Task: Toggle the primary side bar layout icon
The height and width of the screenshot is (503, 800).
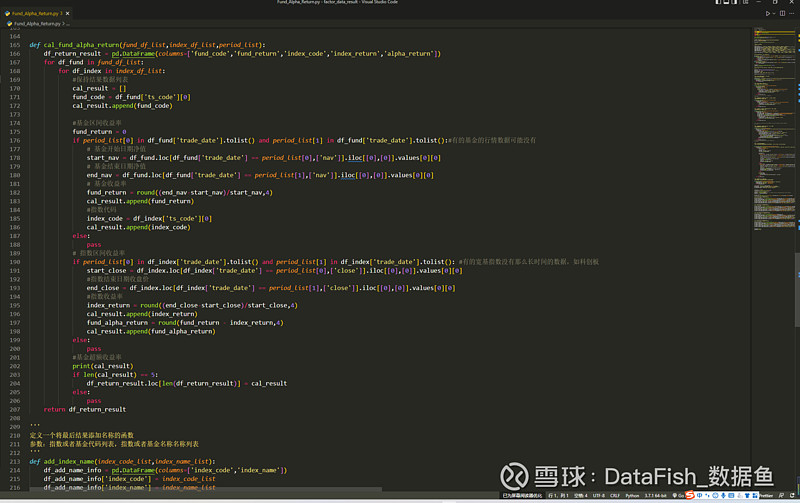Action: point(718,2)
